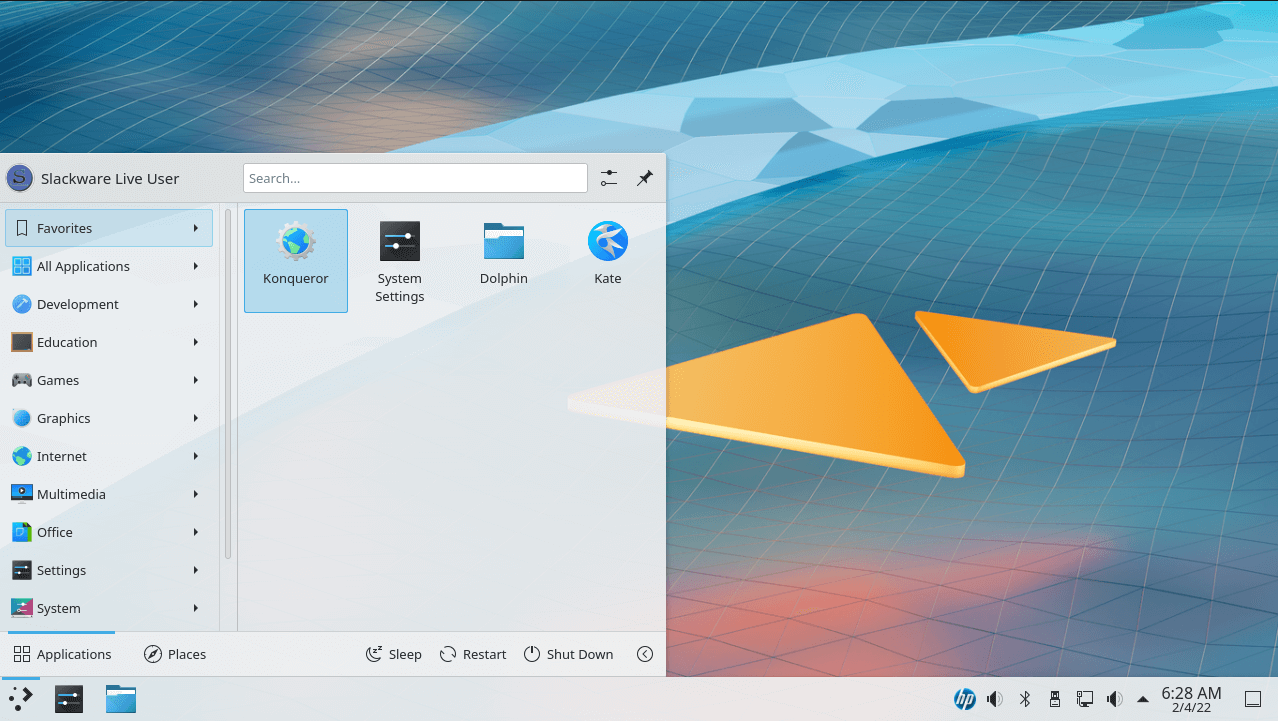Click the Restart button

click(x=472, y=653)
